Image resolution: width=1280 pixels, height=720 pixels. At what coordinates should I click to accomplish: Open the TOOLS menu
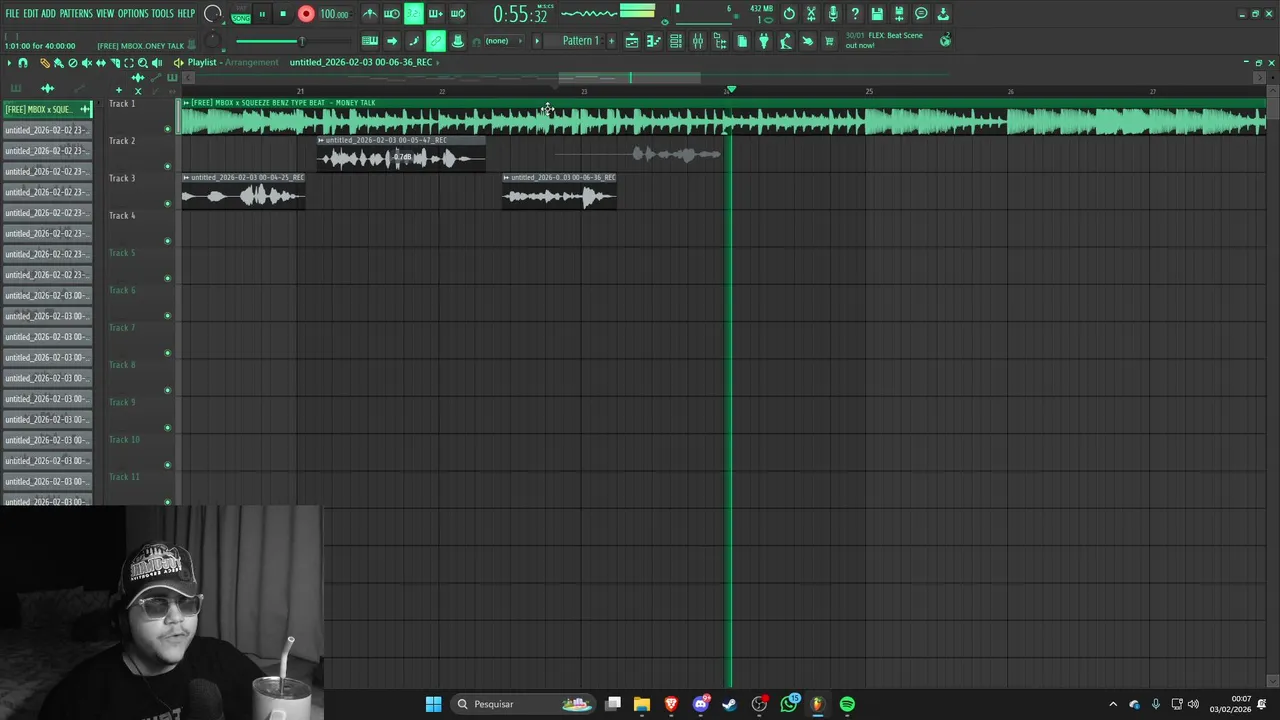coord(162,14)
